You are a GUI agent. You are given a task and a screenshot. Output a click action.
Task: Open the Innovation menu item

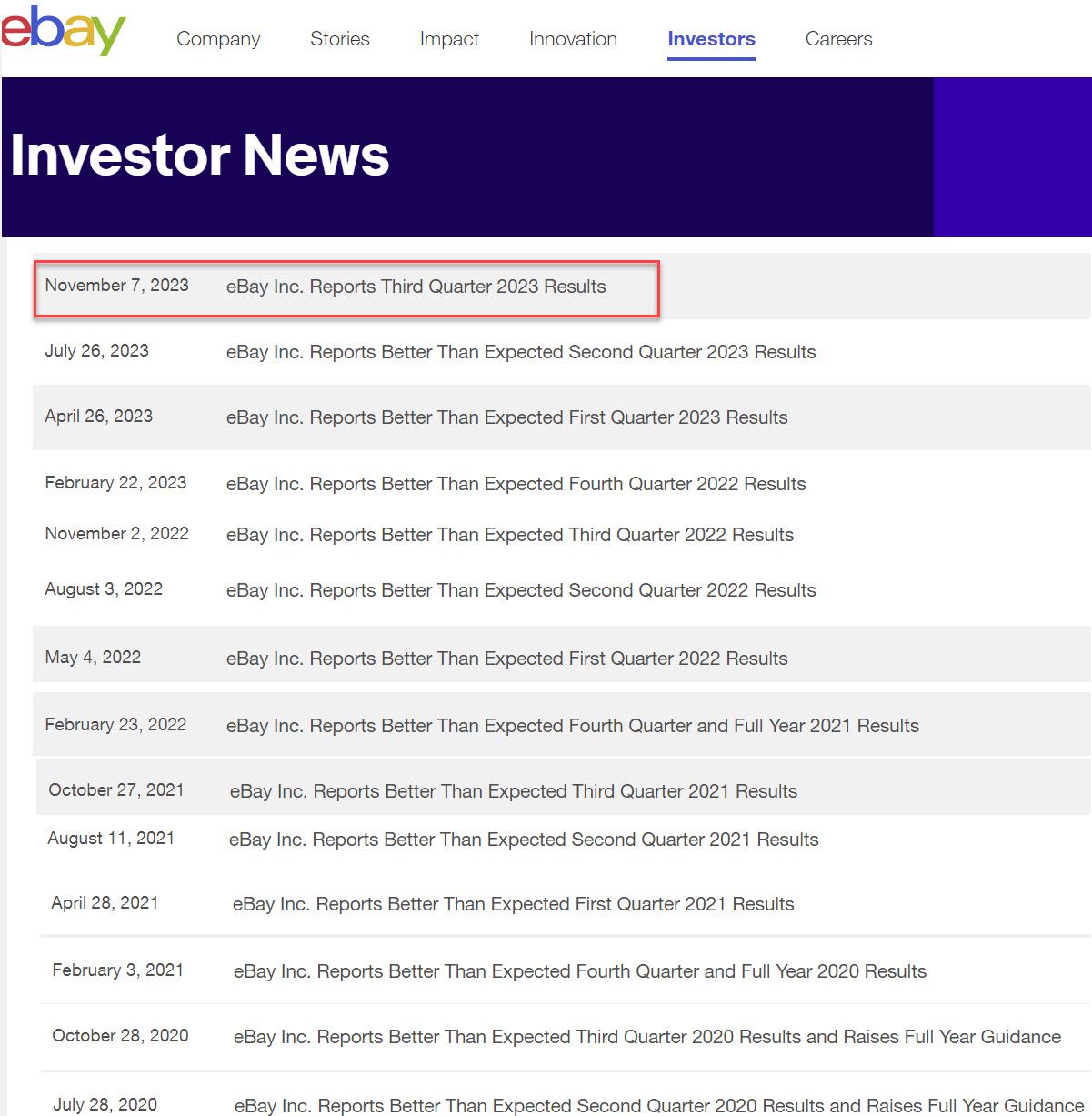(573, 39)
